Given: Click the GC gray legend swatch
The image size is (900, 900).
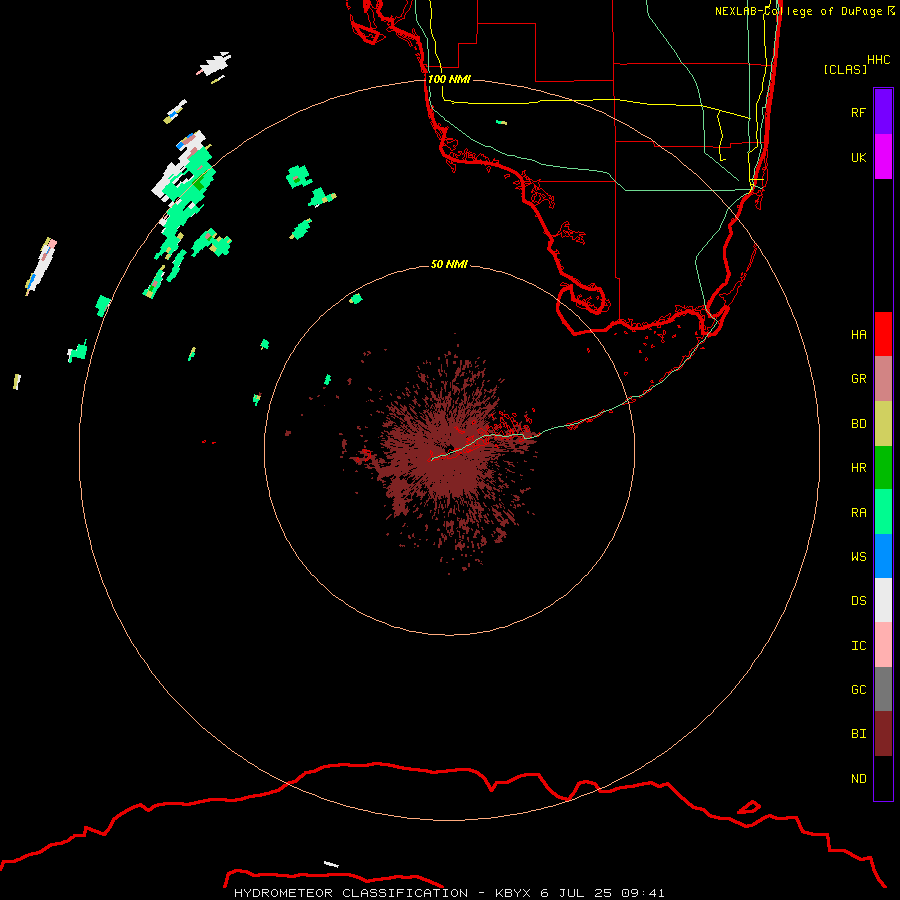Looking at the screenshot, I should tap(883, 689).
